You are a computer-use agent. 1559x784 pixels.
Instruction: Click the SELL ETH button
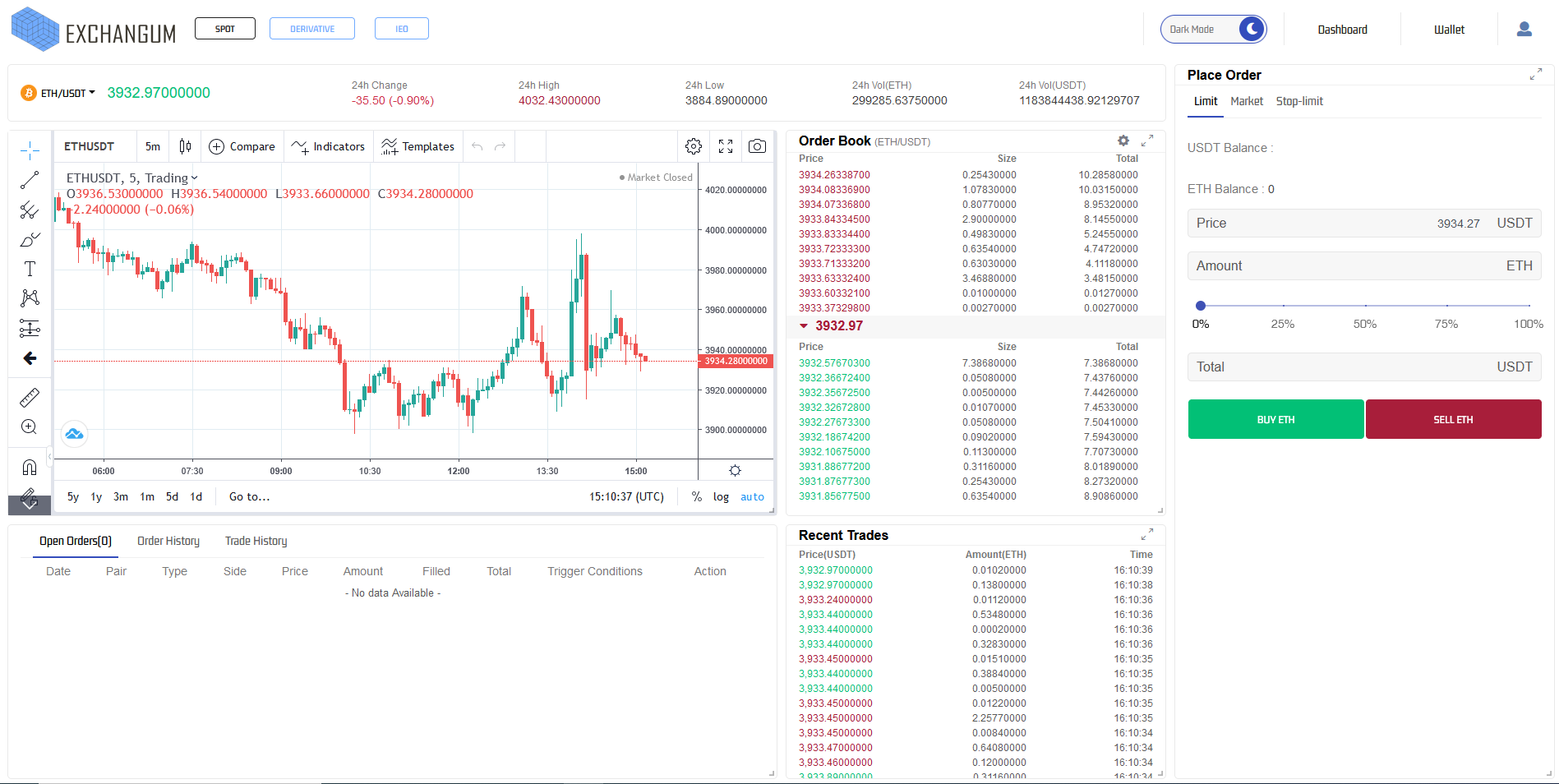(x=1453, y=419)
